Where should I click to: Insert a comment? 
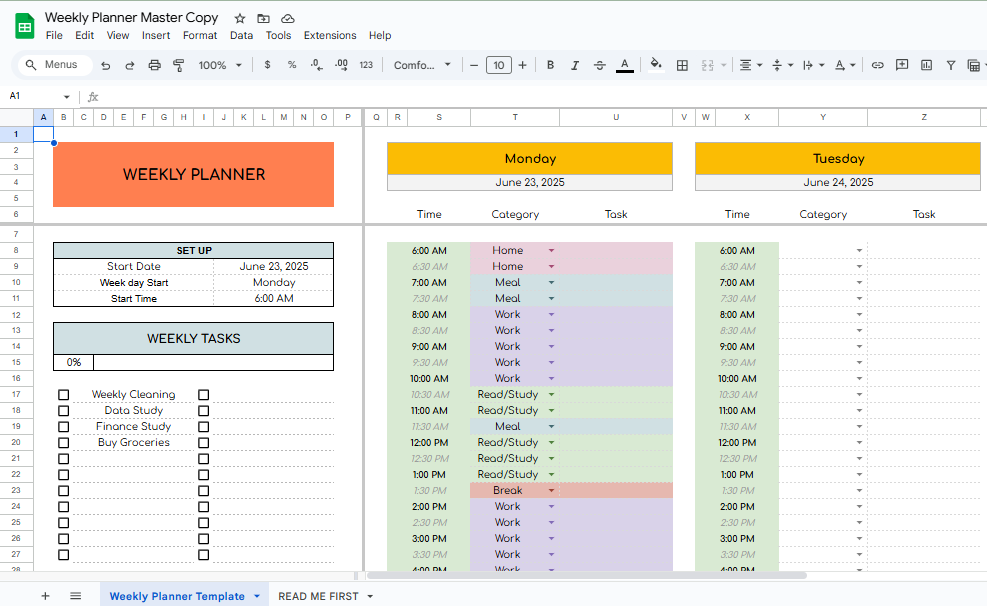[x=902, y=65]
